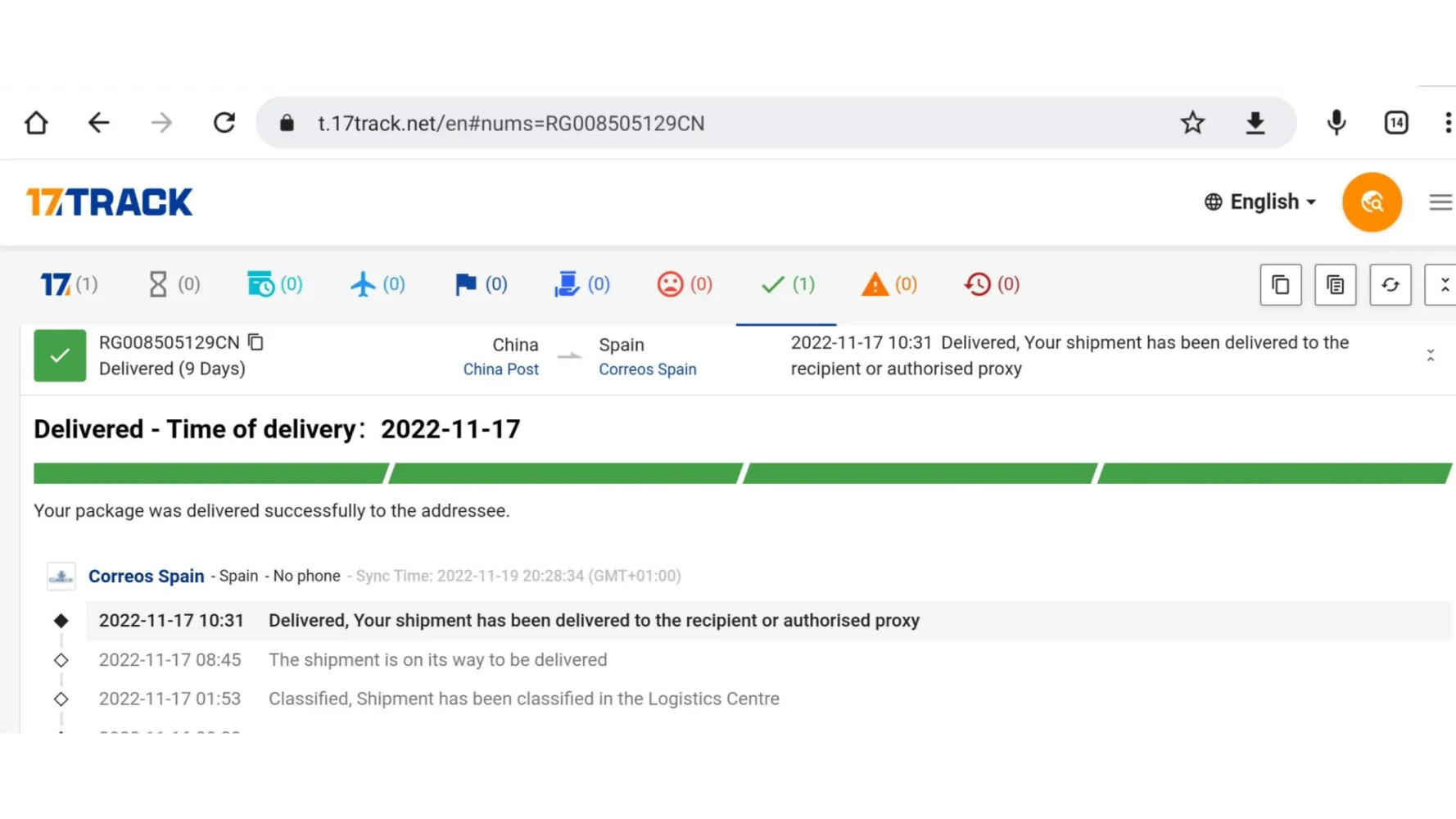Show all tracked packages tab (1)

tap(70, 284)
